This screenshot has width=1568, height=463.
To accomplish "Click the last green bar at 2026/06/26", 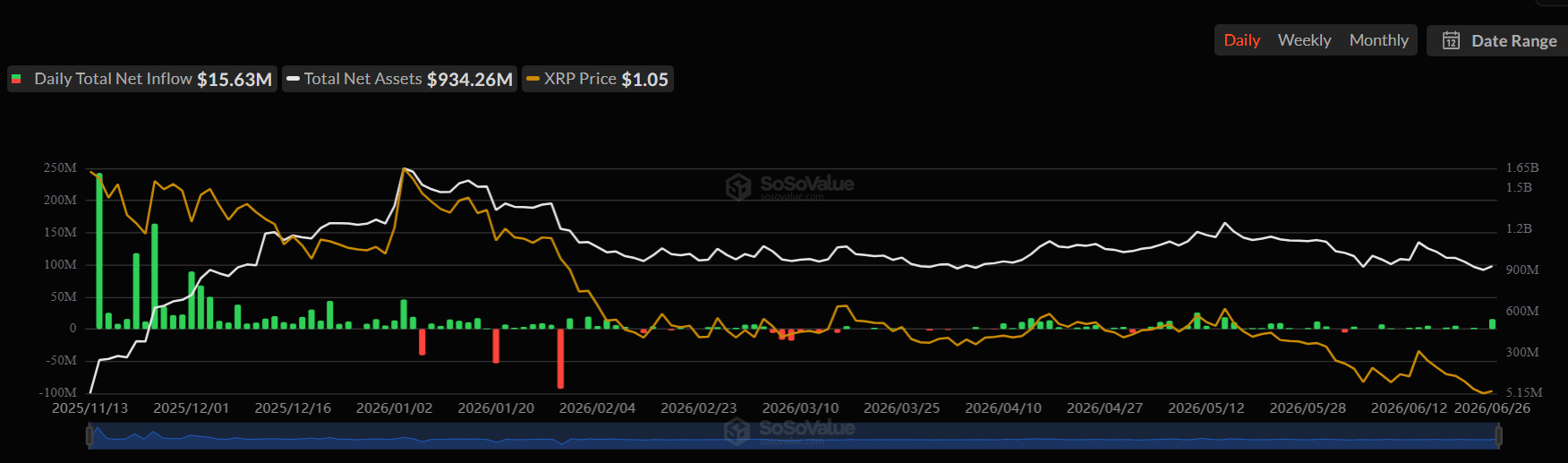I will (1492, 324).
